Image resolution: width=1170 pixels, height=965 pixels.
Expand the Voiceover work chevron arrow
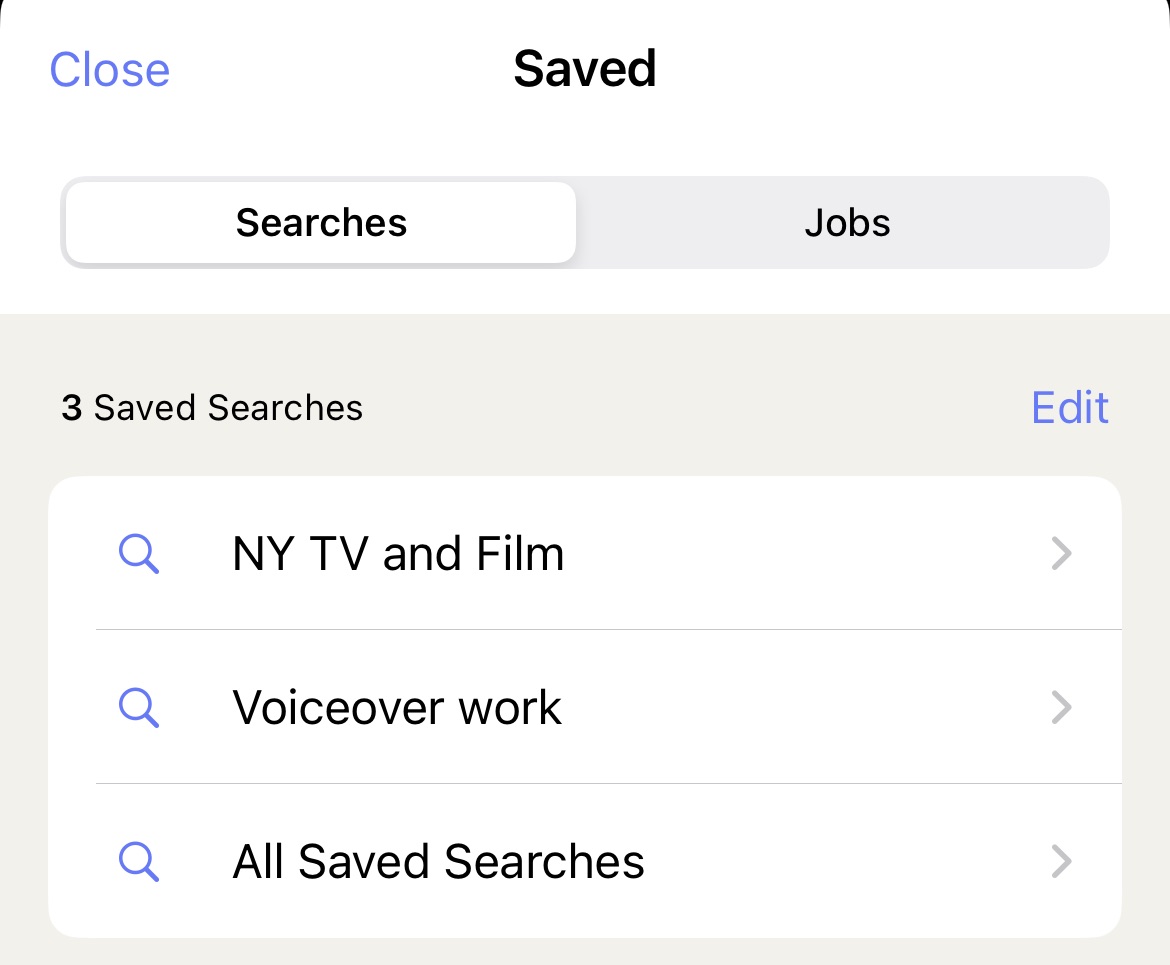[1061, 708]
